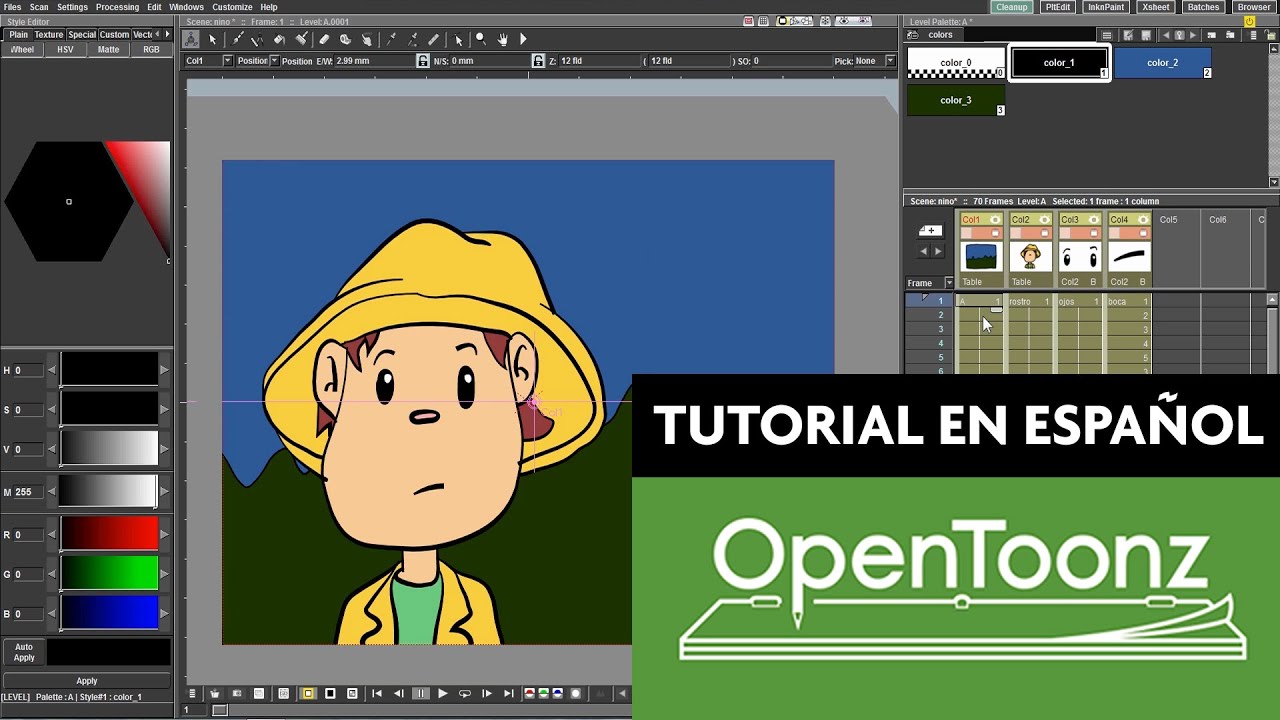Select the Eraser tool
Image resolution: width=1280 pixels, height=720 pixels.
[x=324, y=39]
